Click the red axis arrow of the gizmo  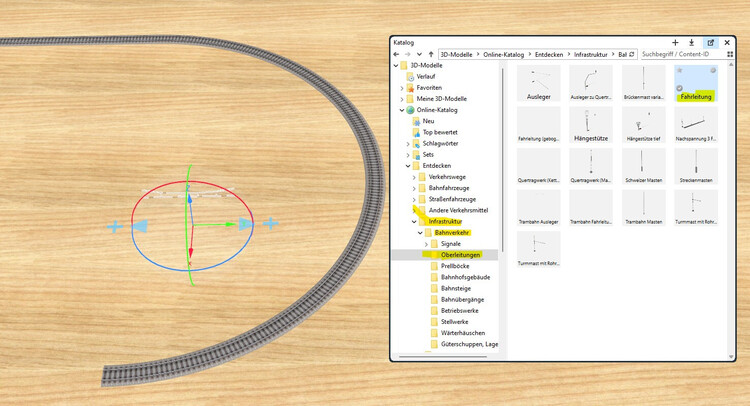tap(190, 252)
